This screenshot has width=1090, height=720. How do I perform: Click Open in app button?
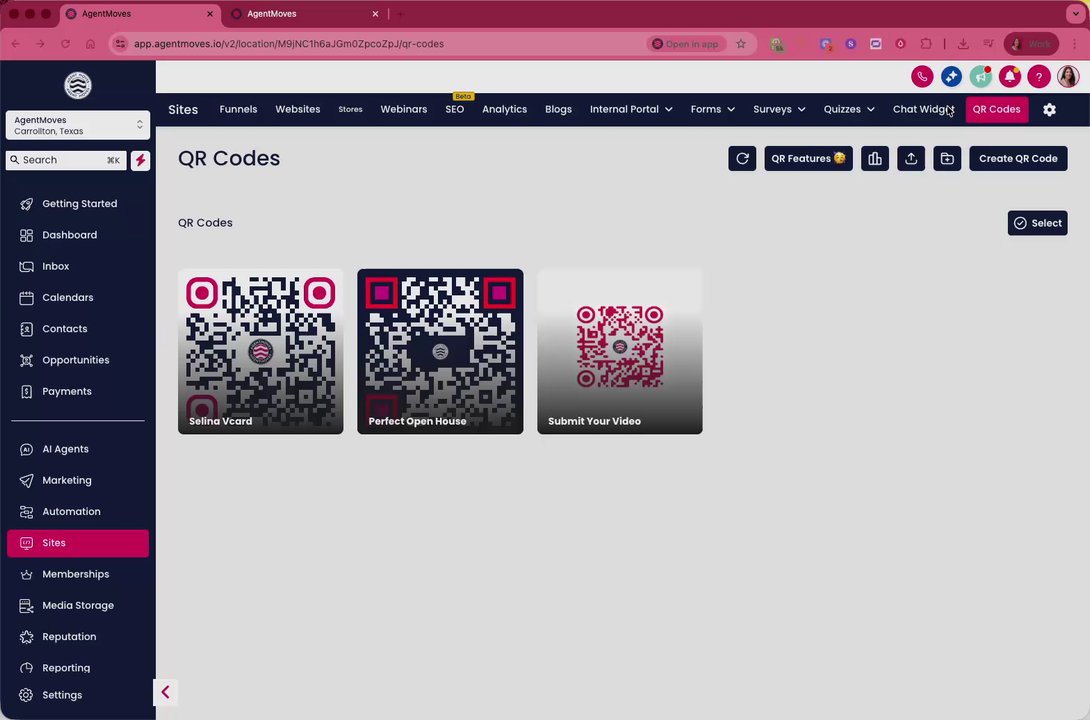coord(685,44)
